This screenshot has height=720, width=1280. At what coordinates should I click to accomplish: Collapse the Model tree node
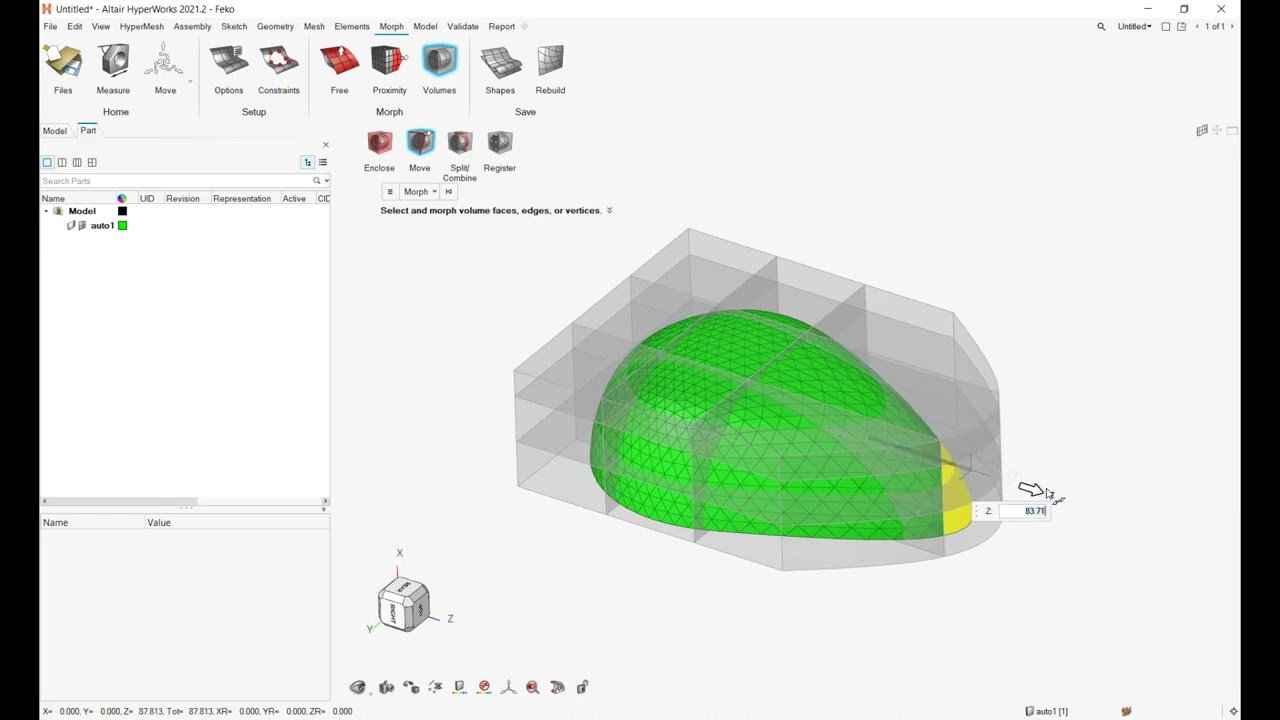[45, 212]
